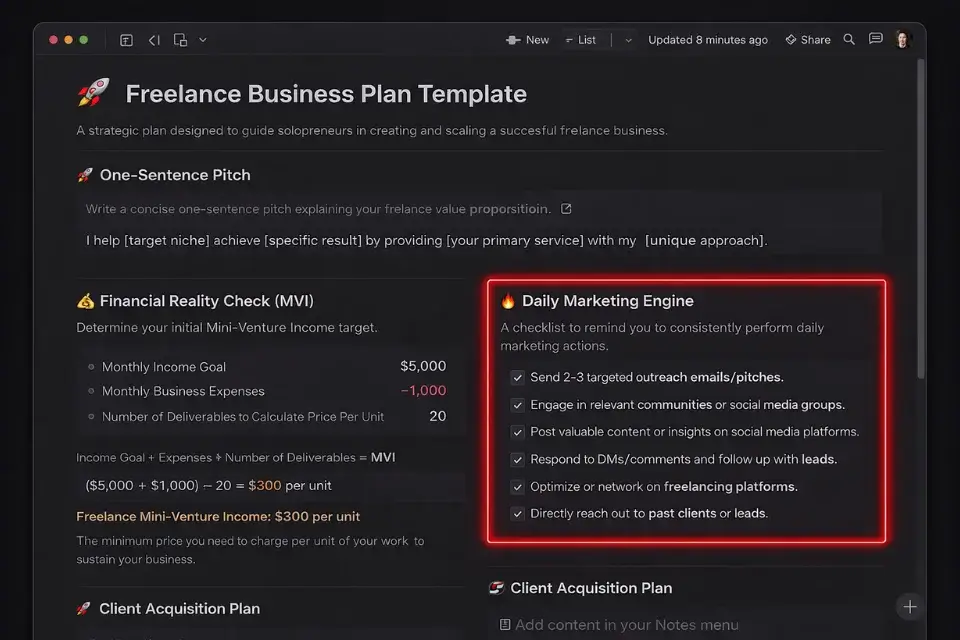The height and width of the screenshot is (640, 960).
Task: Open the List view dropdown
Action: click(580, 39)
